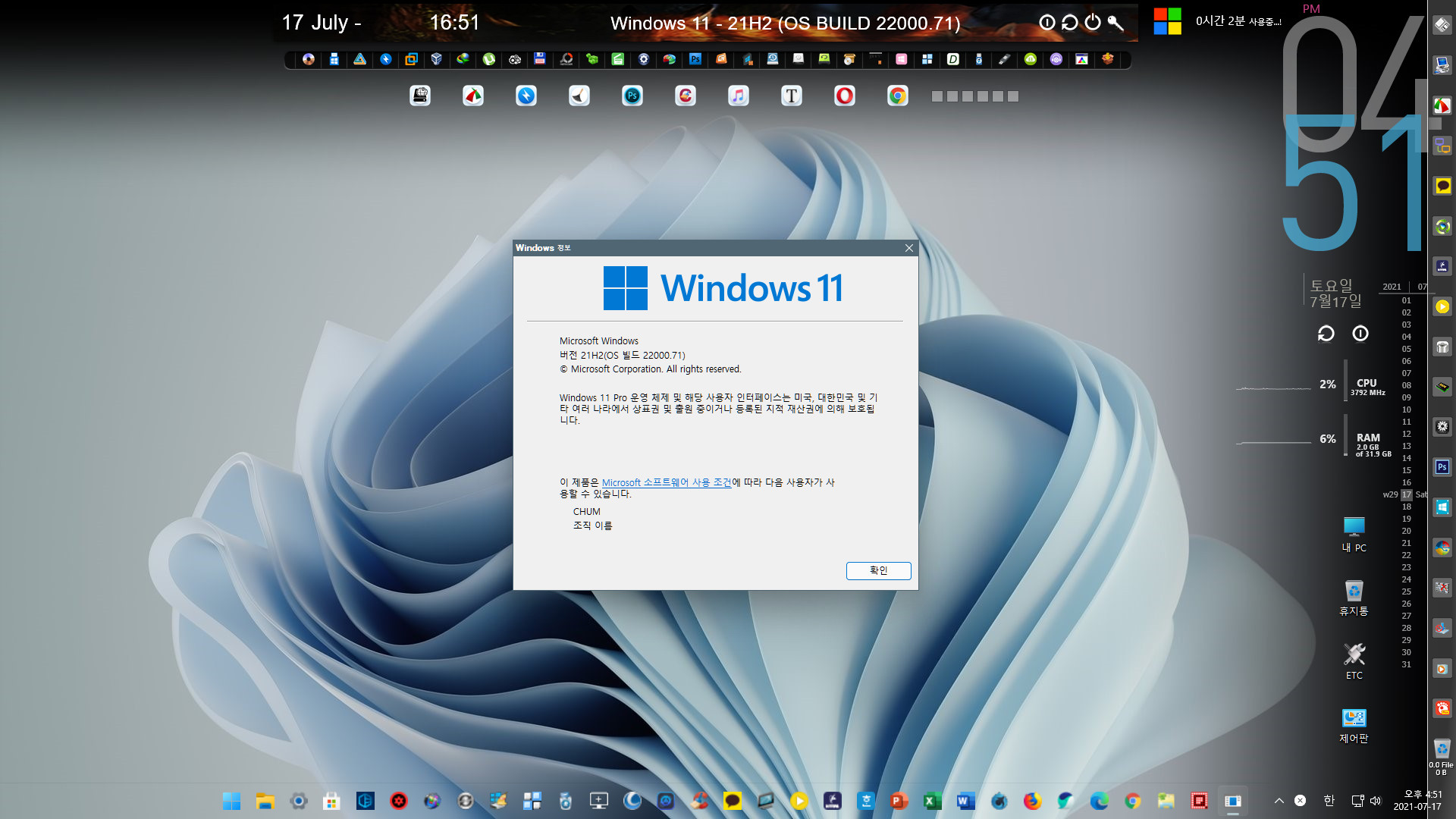Viewport: 1456px width, 819px height.
Task: Open Firefox from the taskbar
Action: point(1032,801)
